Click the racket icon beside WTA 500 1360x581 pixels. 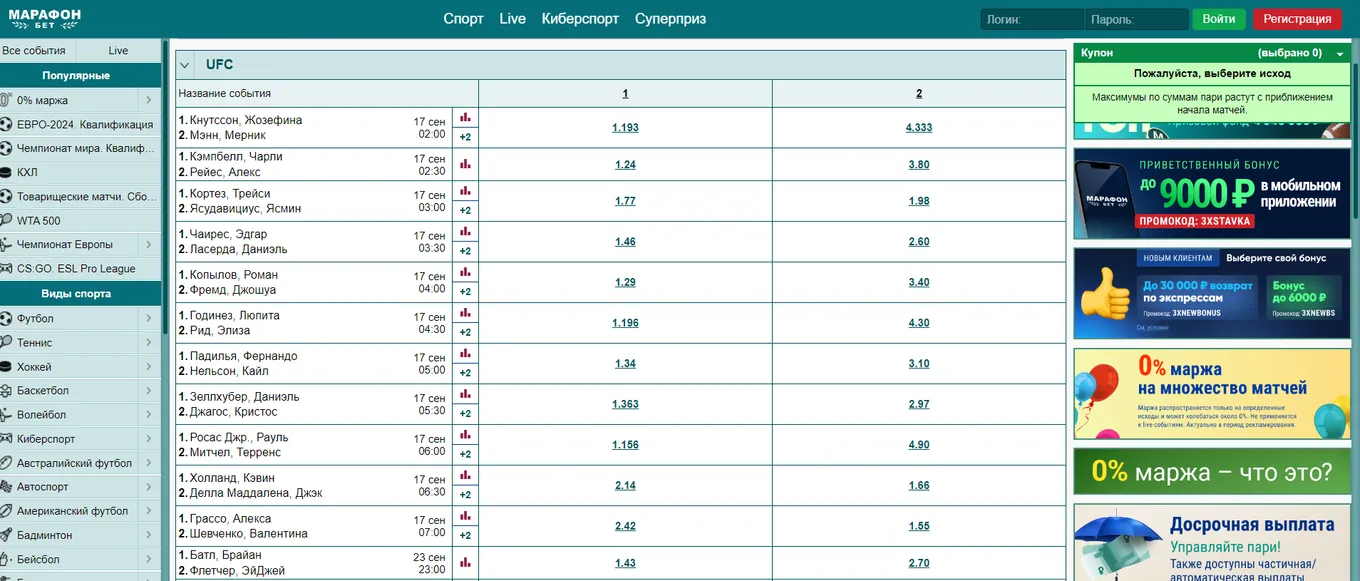[6, 221]
